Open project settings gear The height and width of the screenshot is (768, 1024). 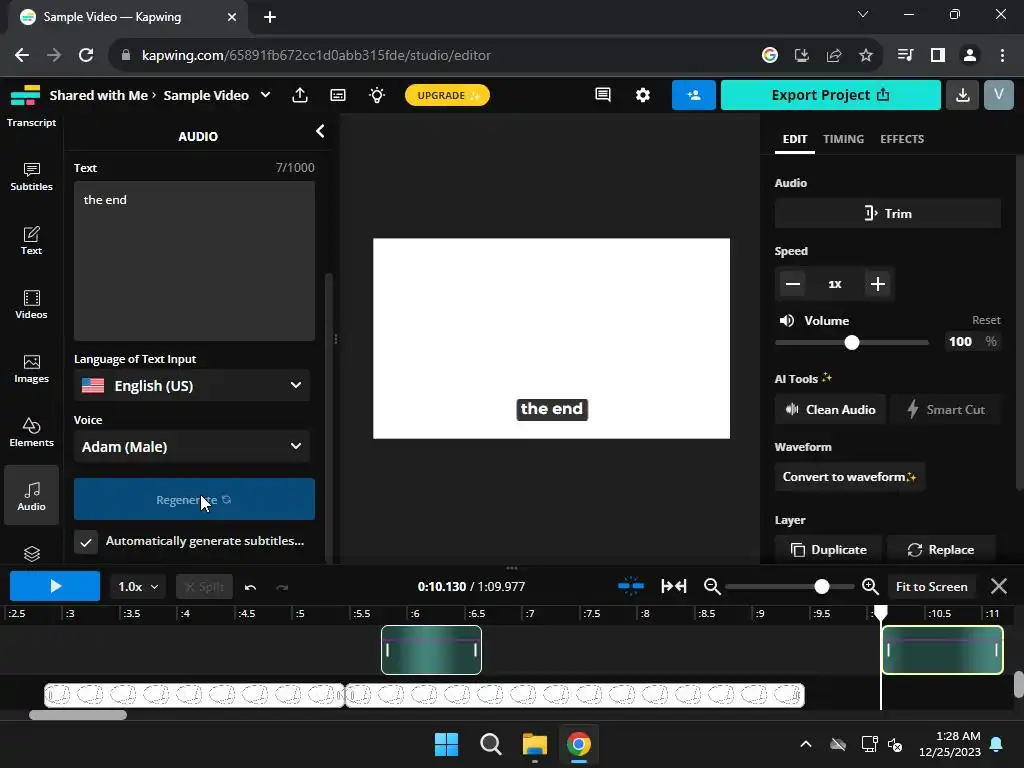click(x=643, y=95)
